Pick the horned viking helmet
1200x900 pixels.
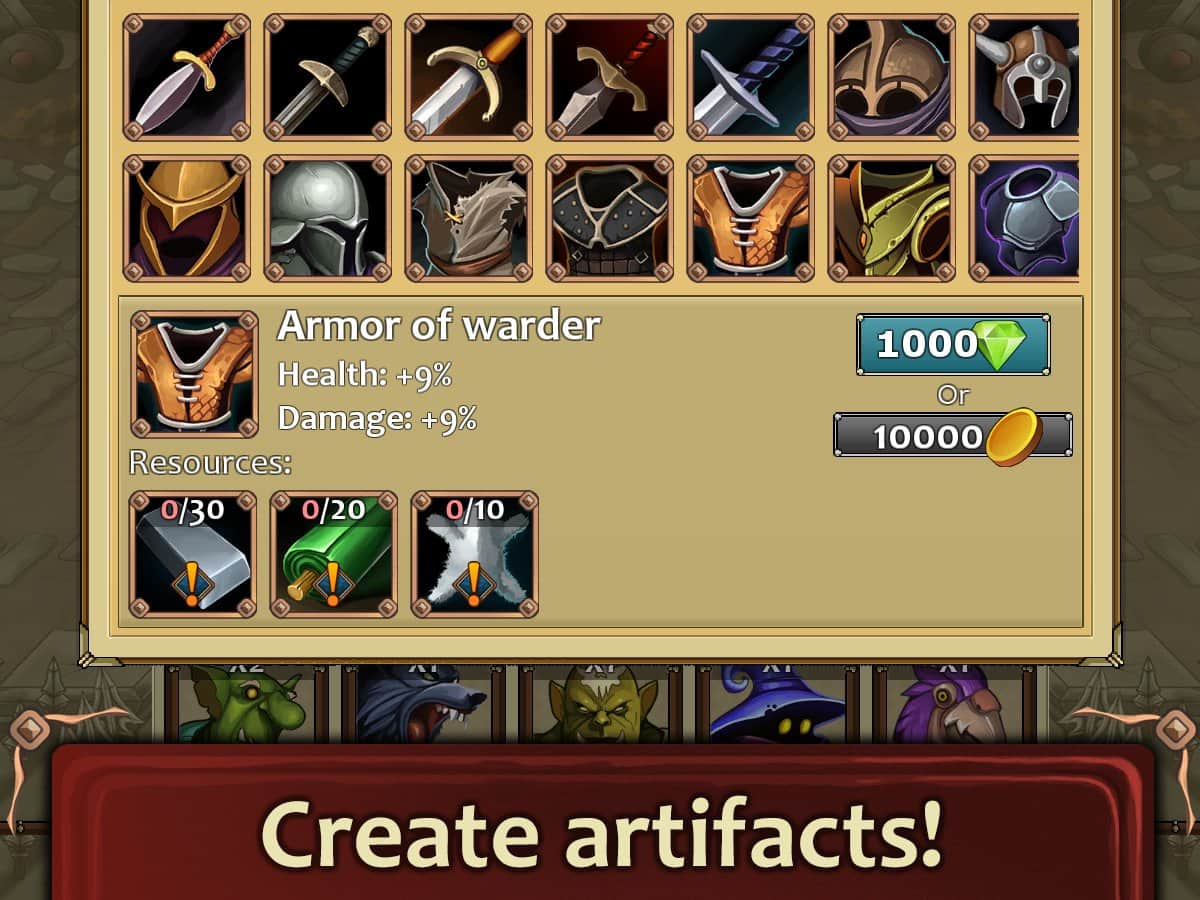[x=1024, y=77]
